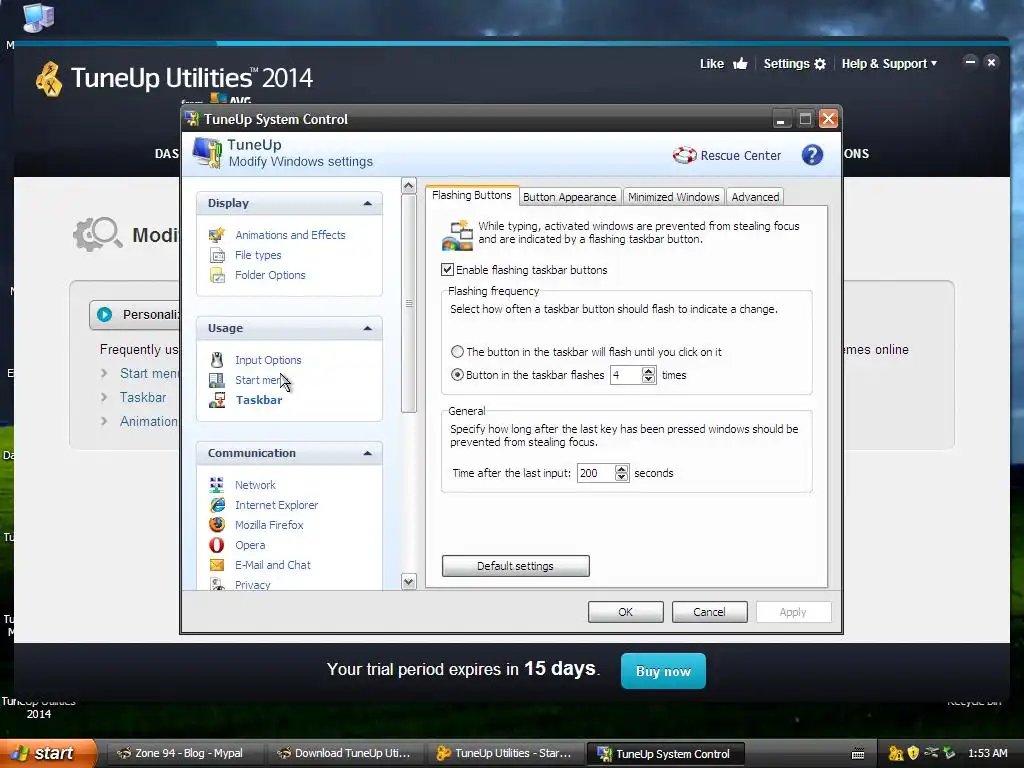Click the TuneUp System Control title icon

[192, 119]
